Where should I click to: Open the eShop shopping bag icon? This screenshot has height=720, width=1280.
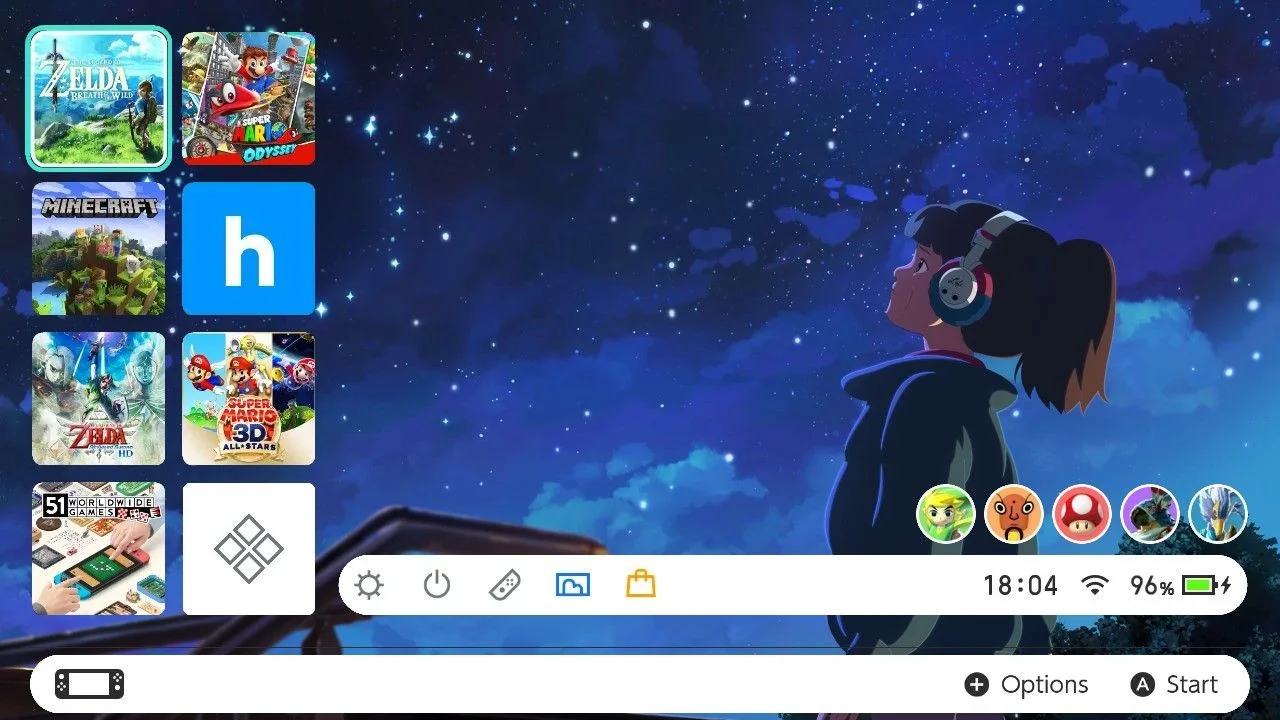click(640, 584)
